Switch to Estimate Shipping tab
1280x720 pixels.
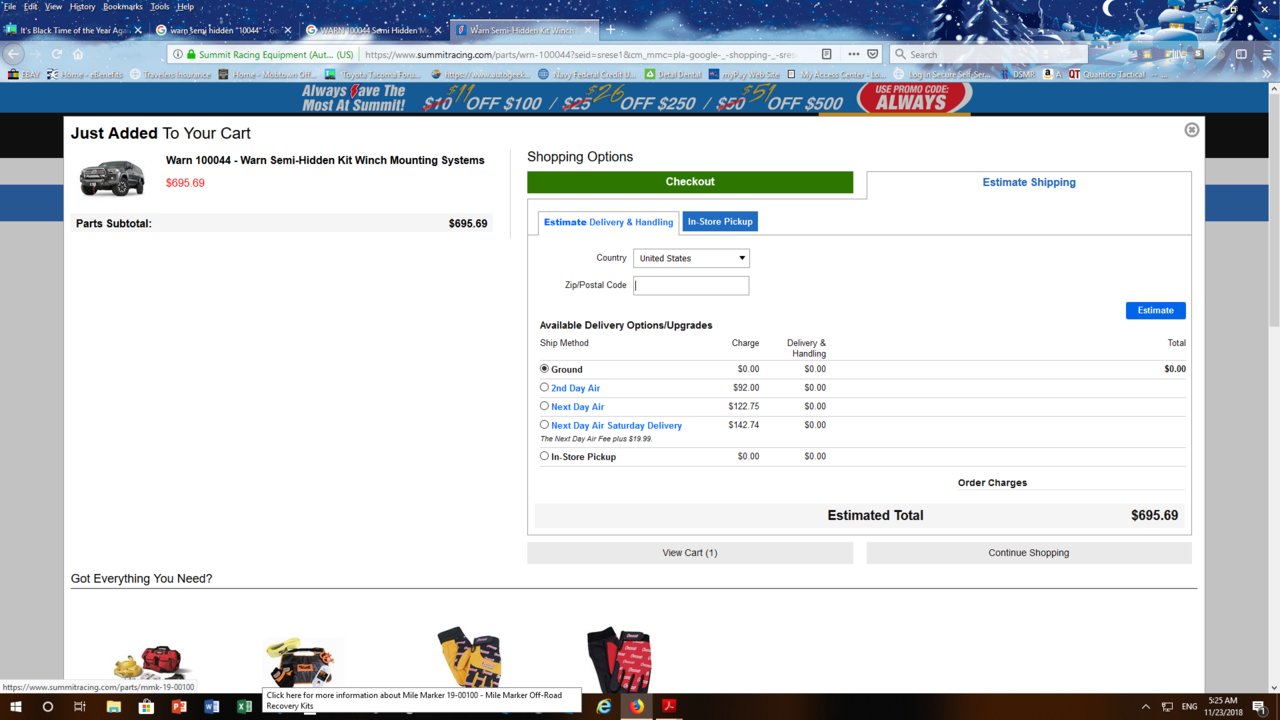pyautogui.click(x=1029, y=183)
